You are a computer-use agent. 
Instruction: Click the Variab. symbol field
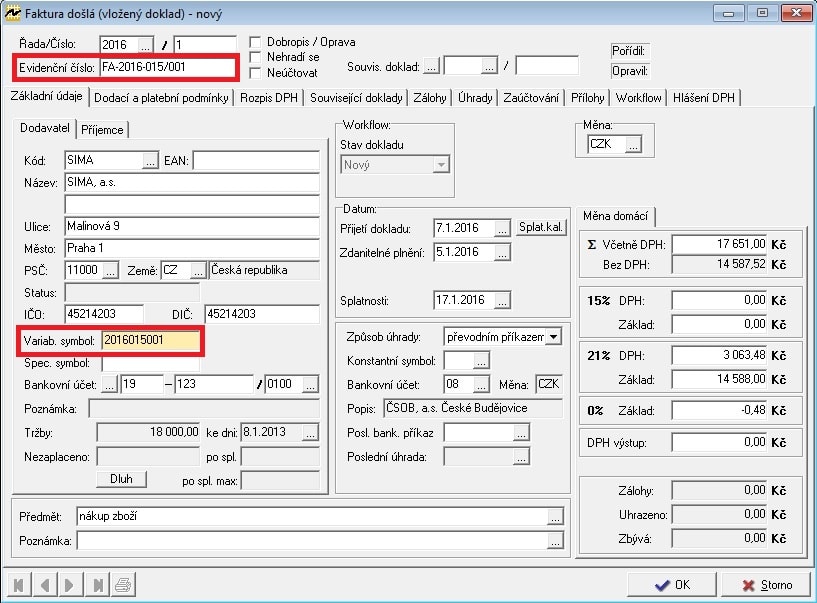click(x=151, y=341)
